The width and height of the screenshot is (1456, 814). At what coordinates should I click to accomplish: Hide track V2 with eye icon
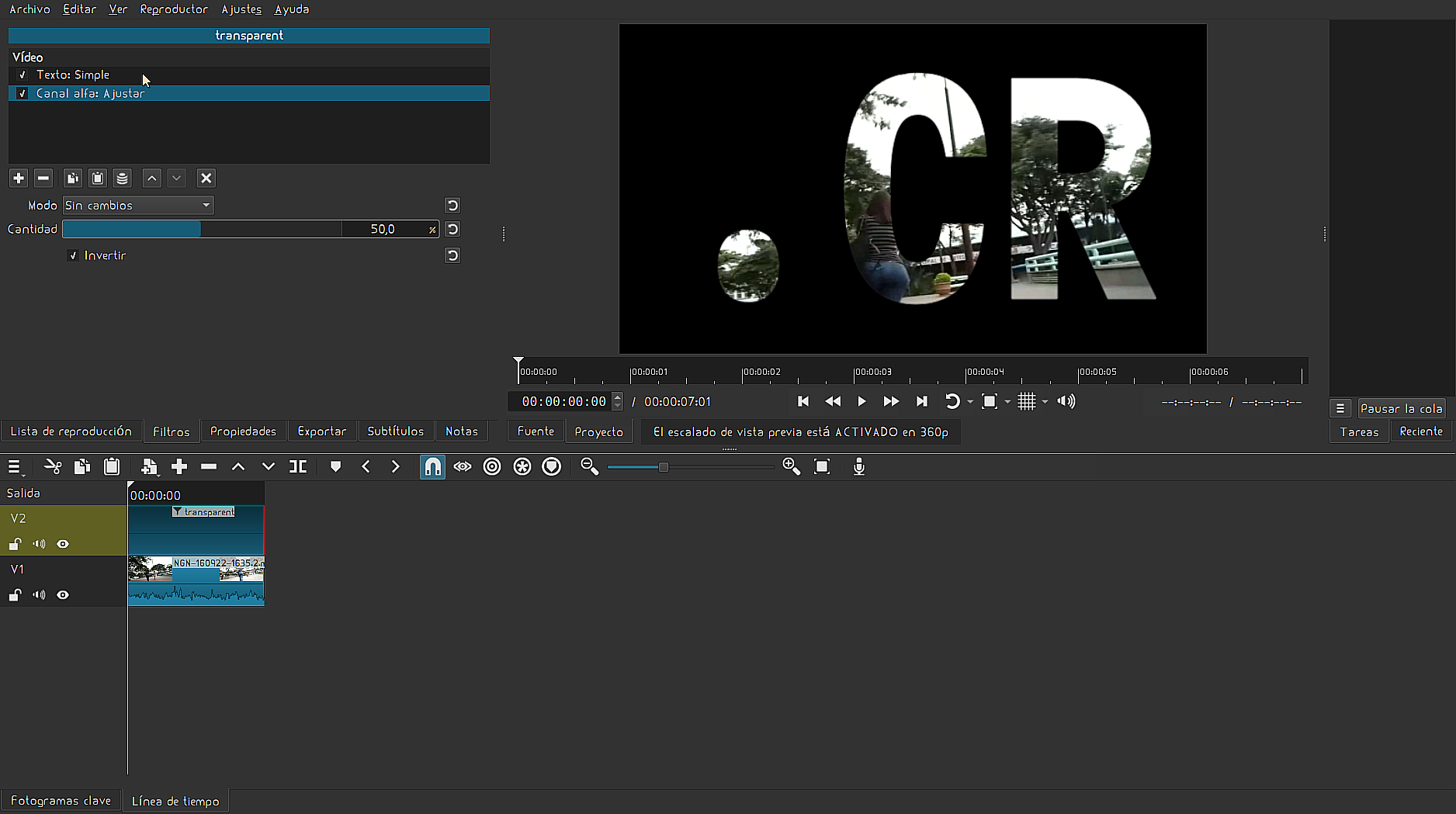(x=63, y=545)
